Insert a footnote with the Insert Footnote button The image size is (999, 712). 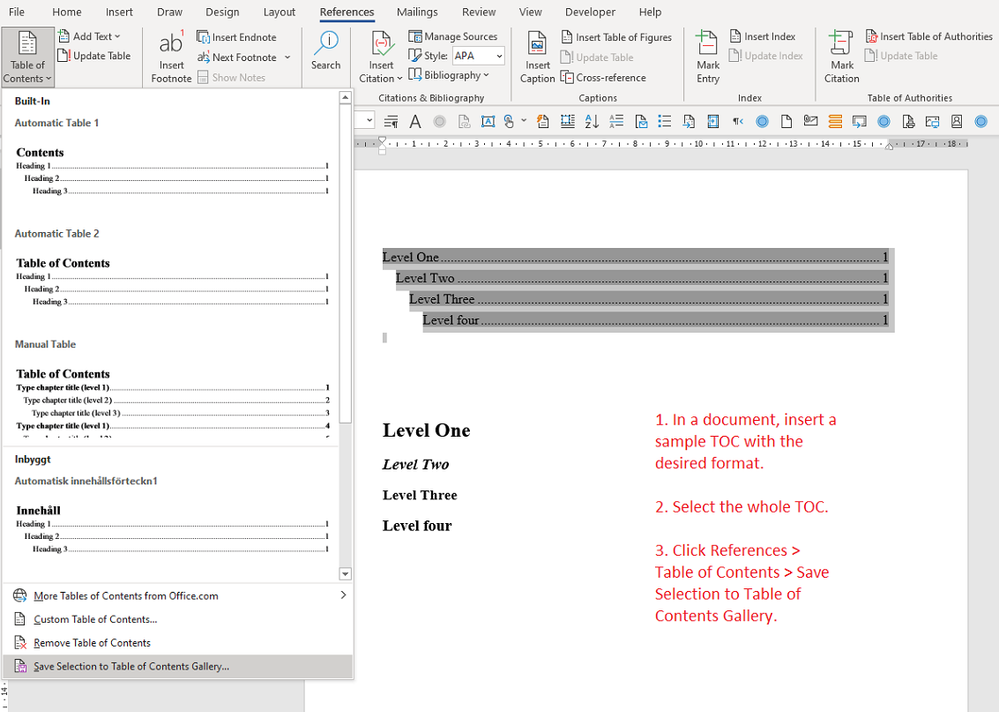[171, 57]
